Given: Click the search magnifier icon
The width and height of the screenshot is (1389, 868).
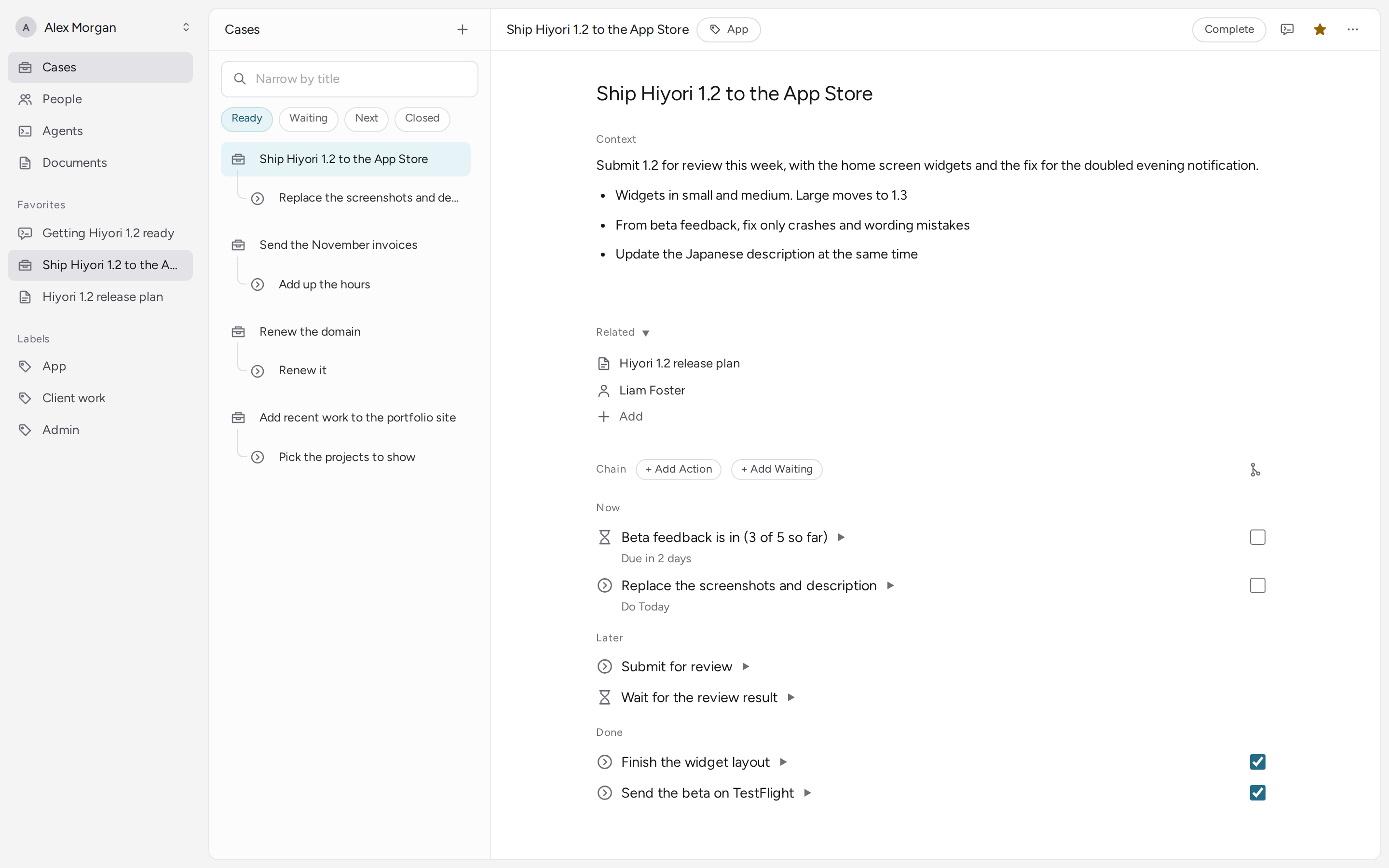Looking at the screenshot, I should coord(240,79).
